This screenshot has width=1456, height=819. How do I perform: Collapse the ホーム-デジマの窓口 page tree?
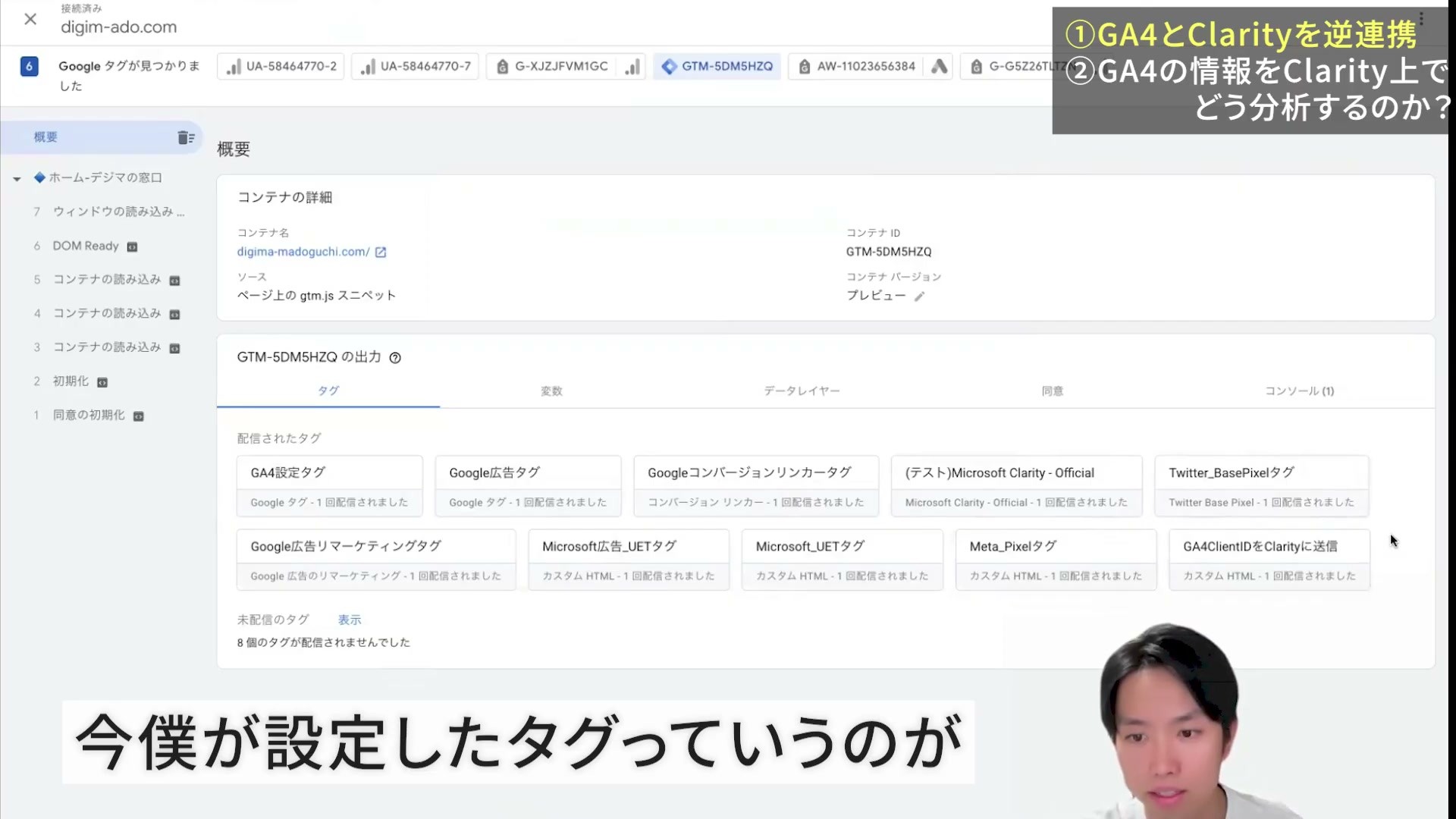17,179
